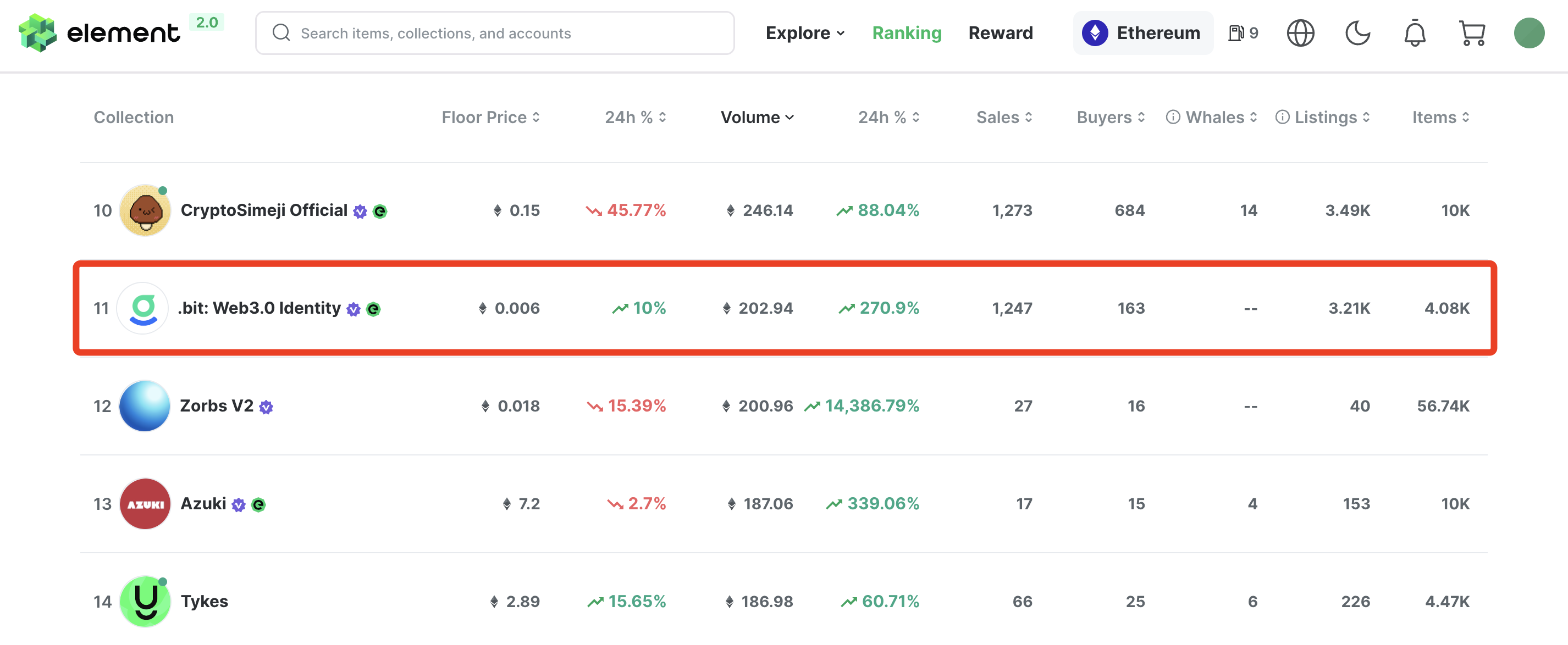Sort by Volume column
The width and height of the screenshot is (1568, 645).
[x=757, y=117]
